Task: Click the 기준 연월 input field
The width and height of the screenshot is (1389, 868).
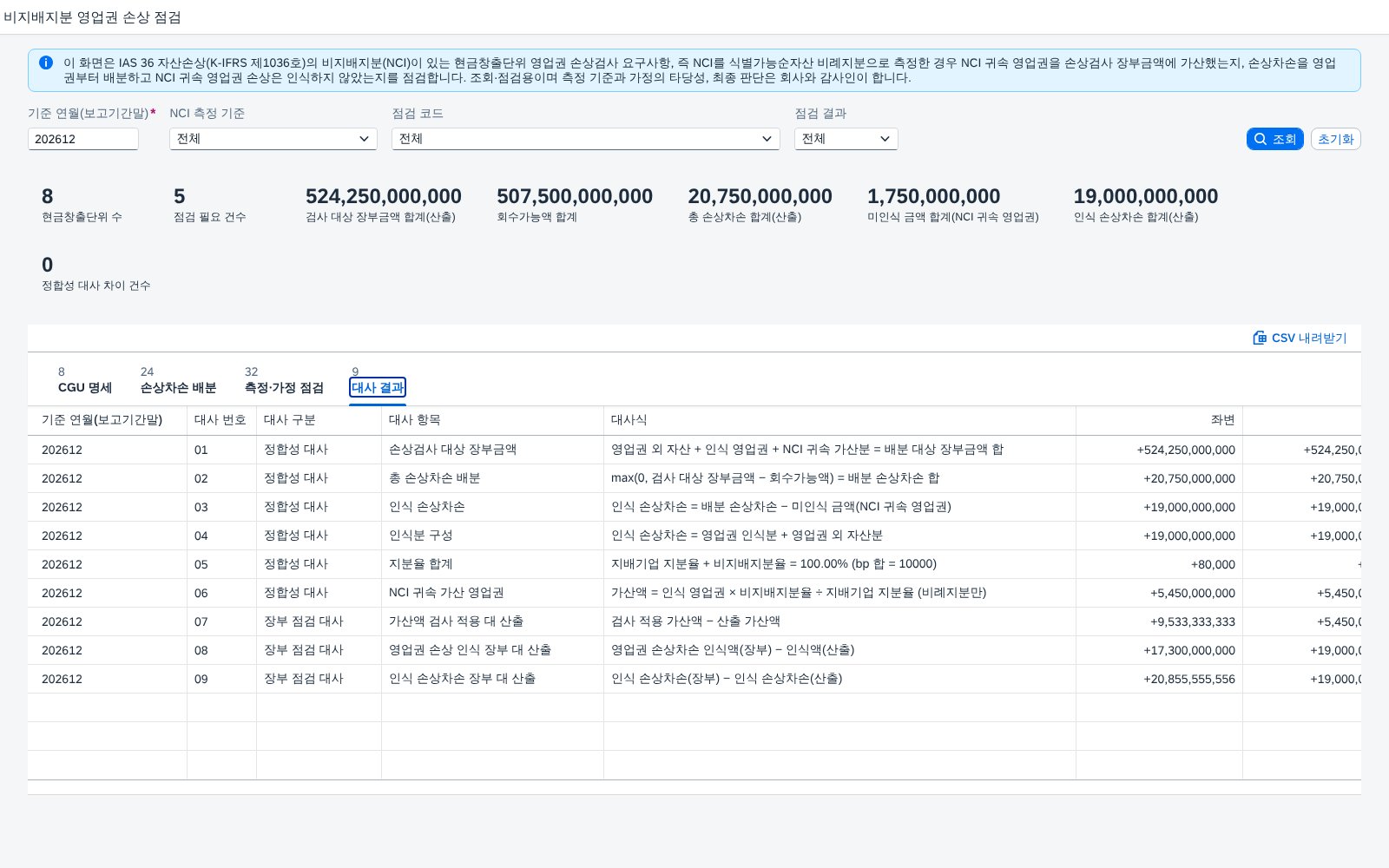Action: 83,139
